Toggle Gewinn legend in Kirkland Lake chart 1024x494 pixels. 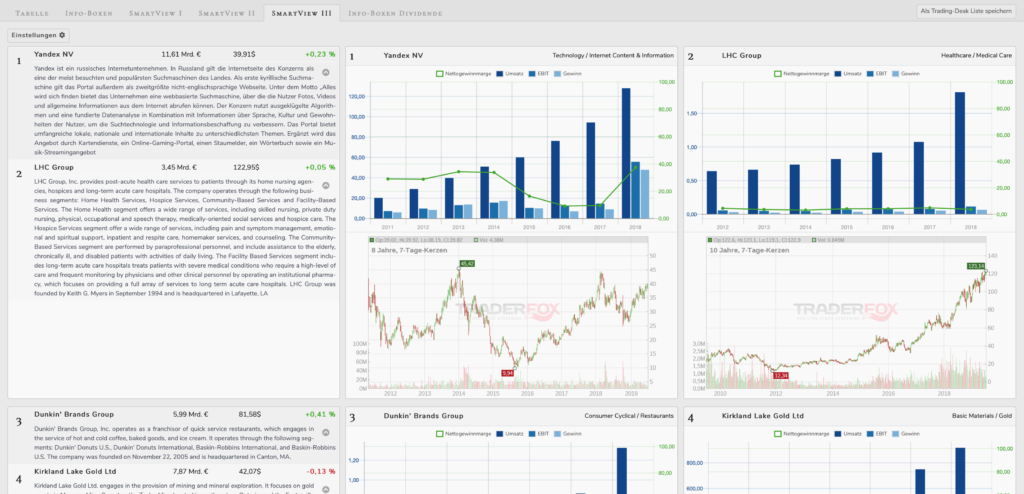click(906, 433)
